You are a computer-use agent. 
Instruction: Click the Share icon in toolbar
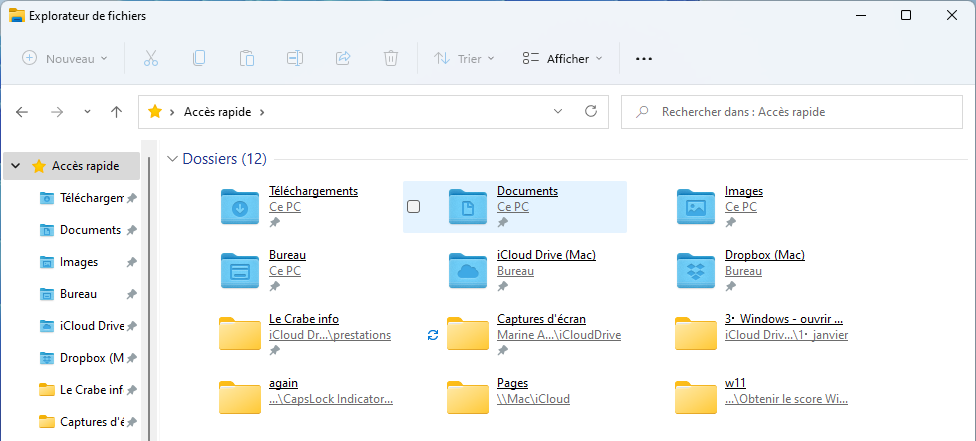[x=343, y=59]
